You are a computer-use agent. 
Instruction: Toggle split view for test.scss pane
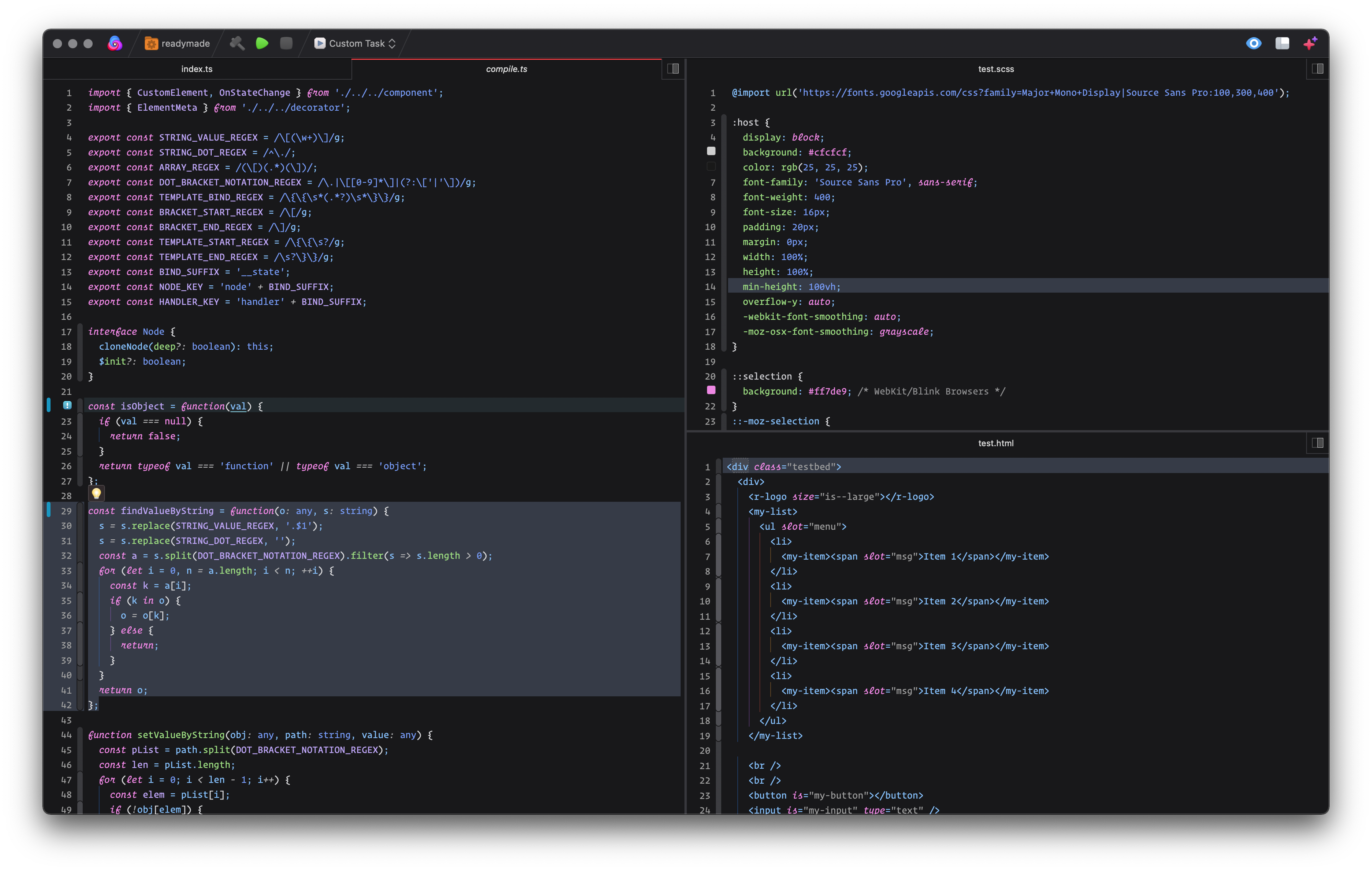tap(1317, 69)
